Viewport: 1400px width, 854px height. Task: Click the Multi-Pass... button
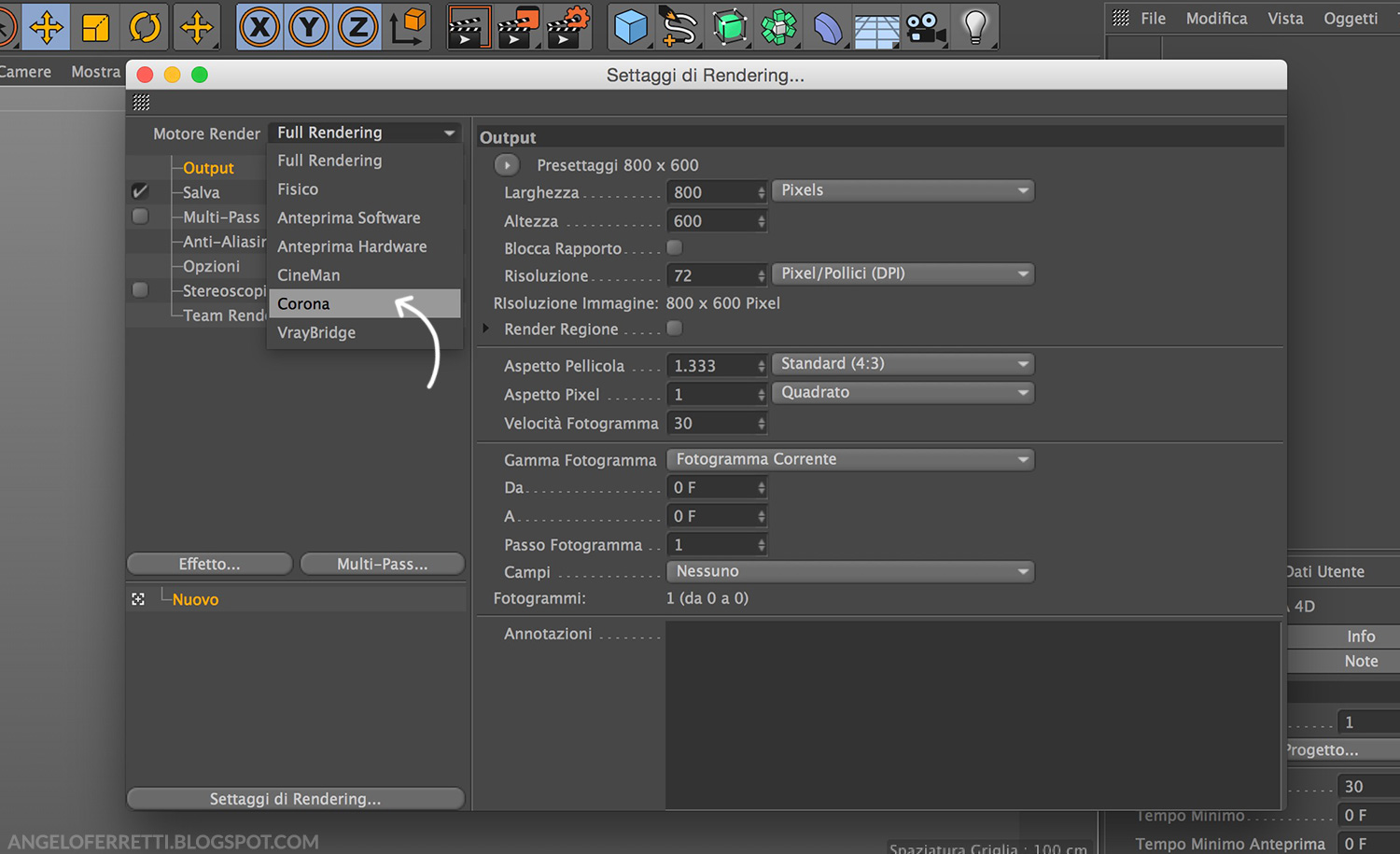point(382,564)
